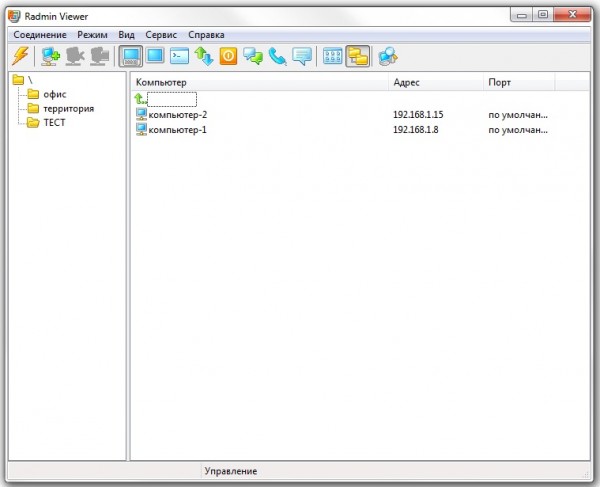
Task: Sort by the Компьютер column header
Action: click(x=260, y=82)
